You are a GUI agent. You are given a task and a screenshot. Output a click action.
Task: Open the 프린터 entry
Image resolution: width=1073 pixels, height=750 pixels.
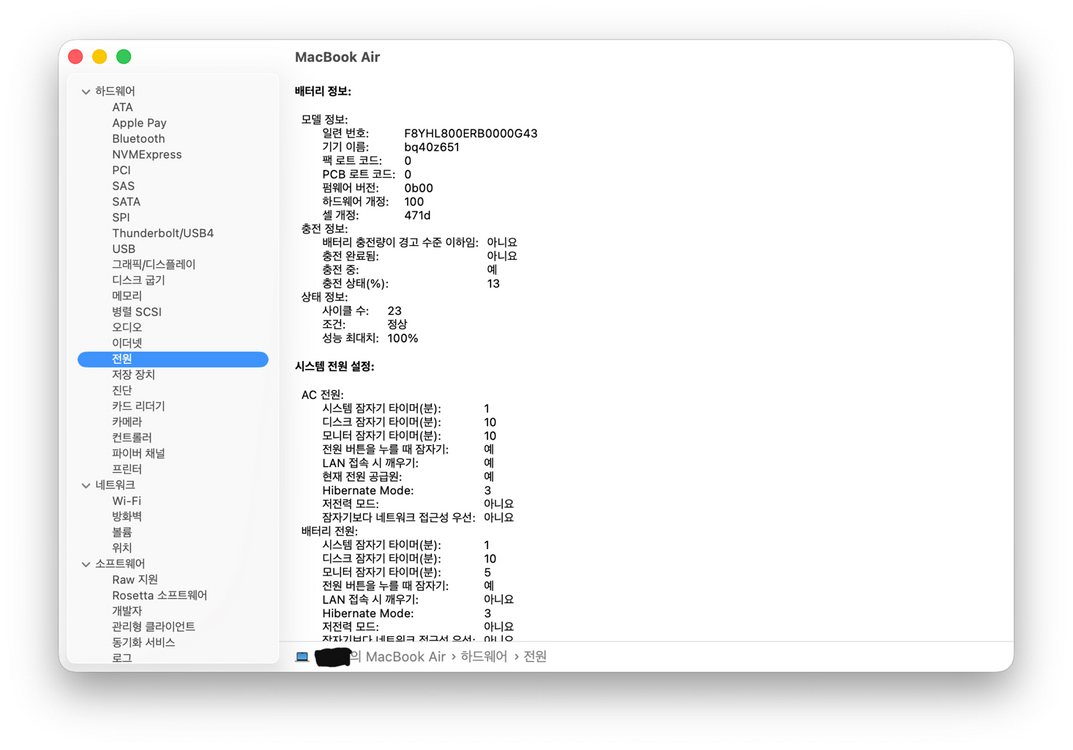[127, 469]
